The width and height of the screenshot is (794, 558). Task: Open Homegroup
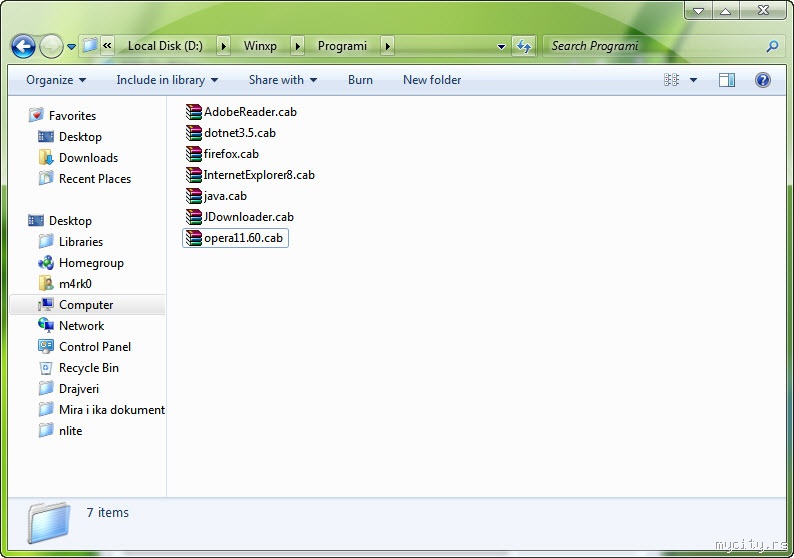[91, 263]
